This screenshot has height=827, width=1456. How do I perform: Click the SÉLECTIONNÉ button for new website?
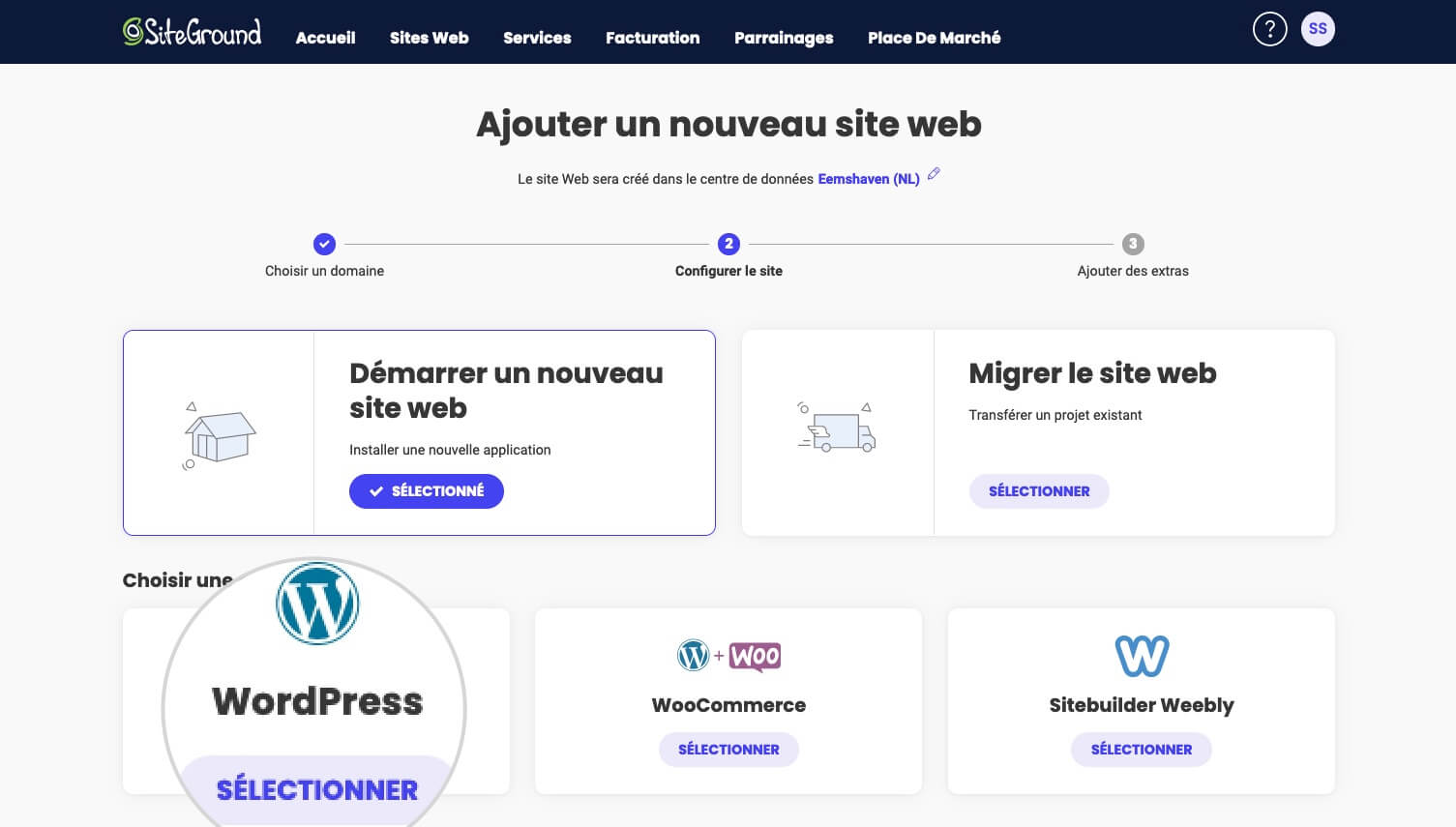click(x=427, y=491)
